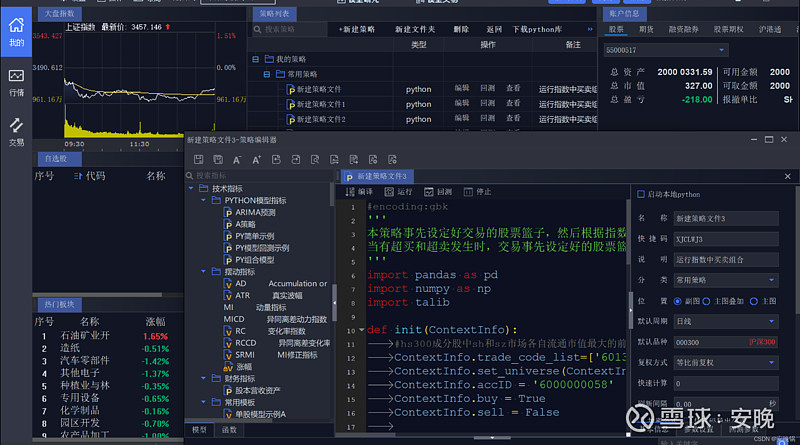This screenshot has width=800, height=445.
Task: Select the 主图叠加 radio button
Action: click(708, 300)
